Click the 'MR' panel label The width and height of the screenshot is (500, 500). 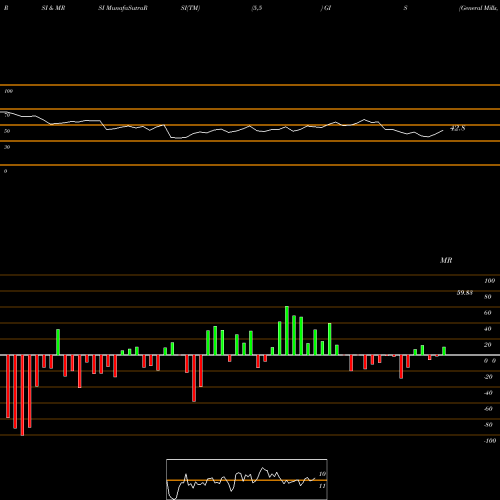[446, 260]
